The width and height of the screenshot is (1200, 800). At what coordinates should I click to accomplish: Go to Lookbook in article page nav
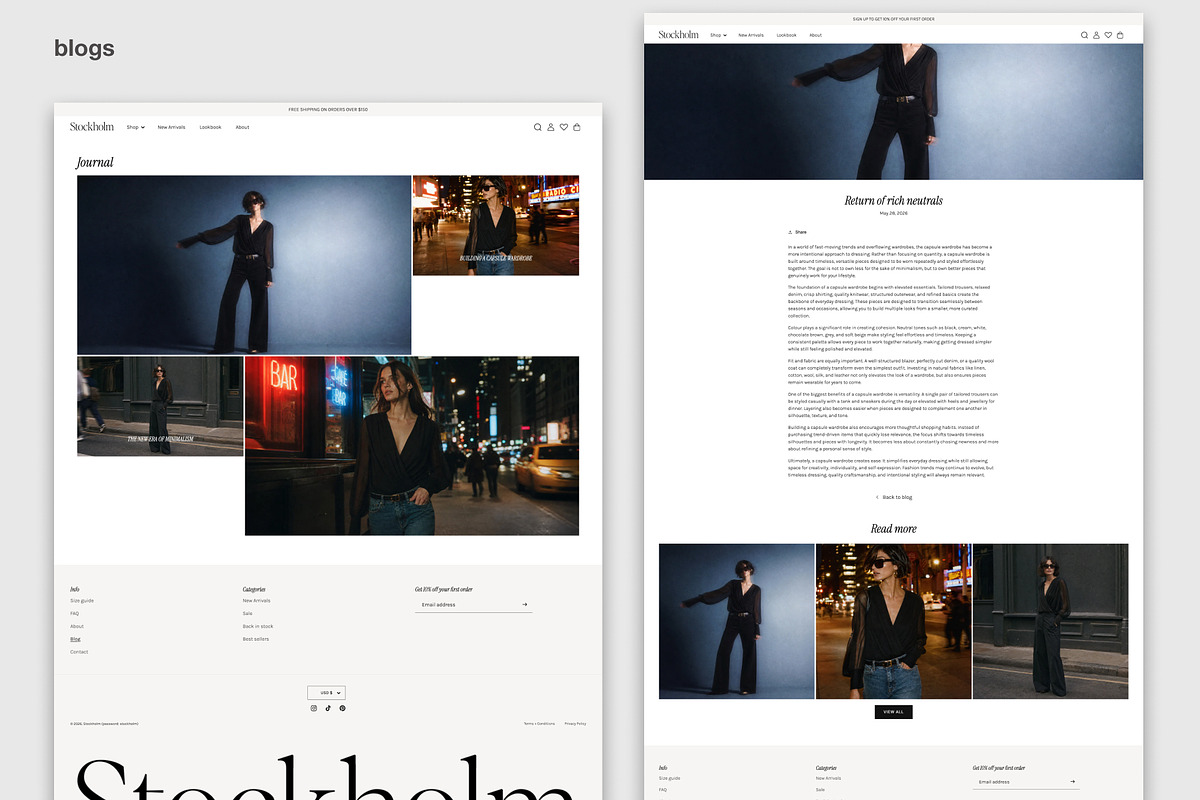787,35
